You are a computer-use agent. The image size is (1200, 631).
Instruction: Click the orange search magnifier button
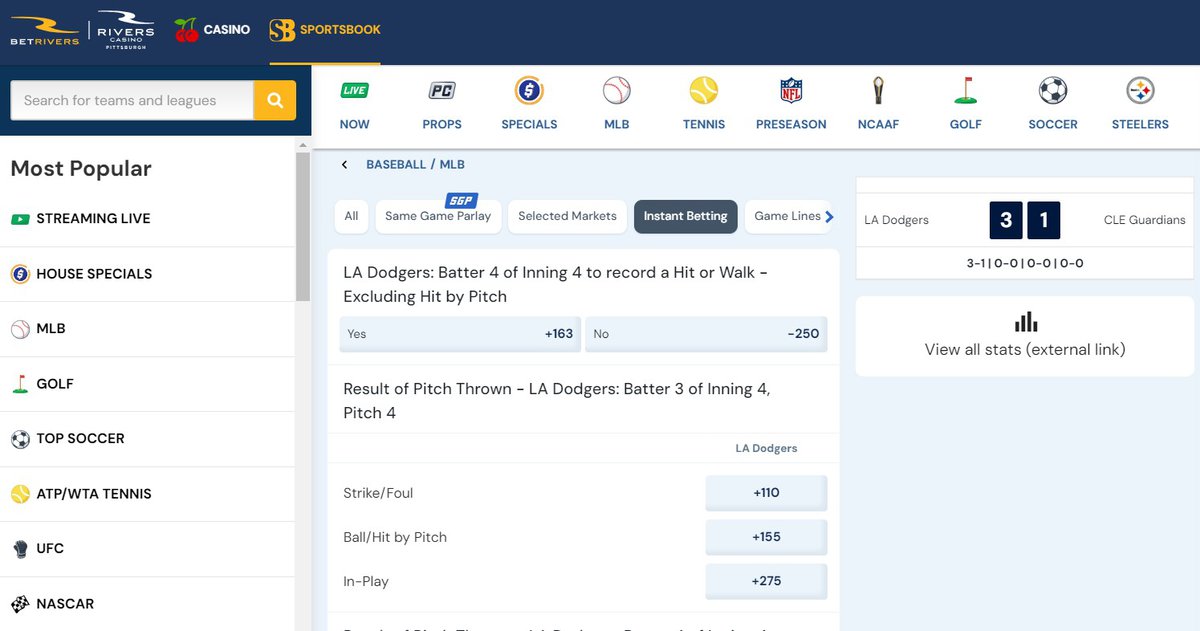[275, 100]
